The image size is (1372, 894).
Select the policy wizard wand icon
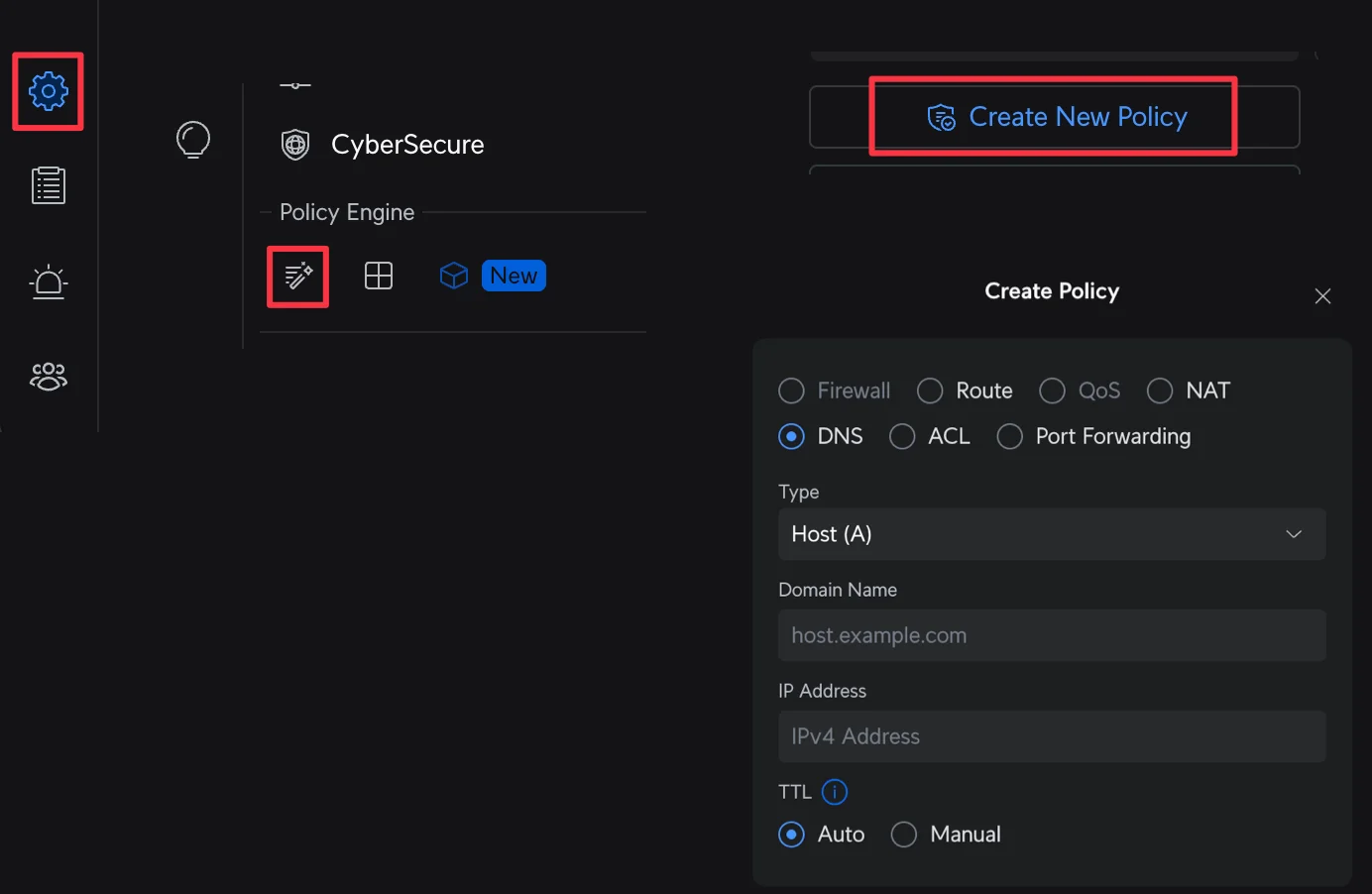[297, 276]
